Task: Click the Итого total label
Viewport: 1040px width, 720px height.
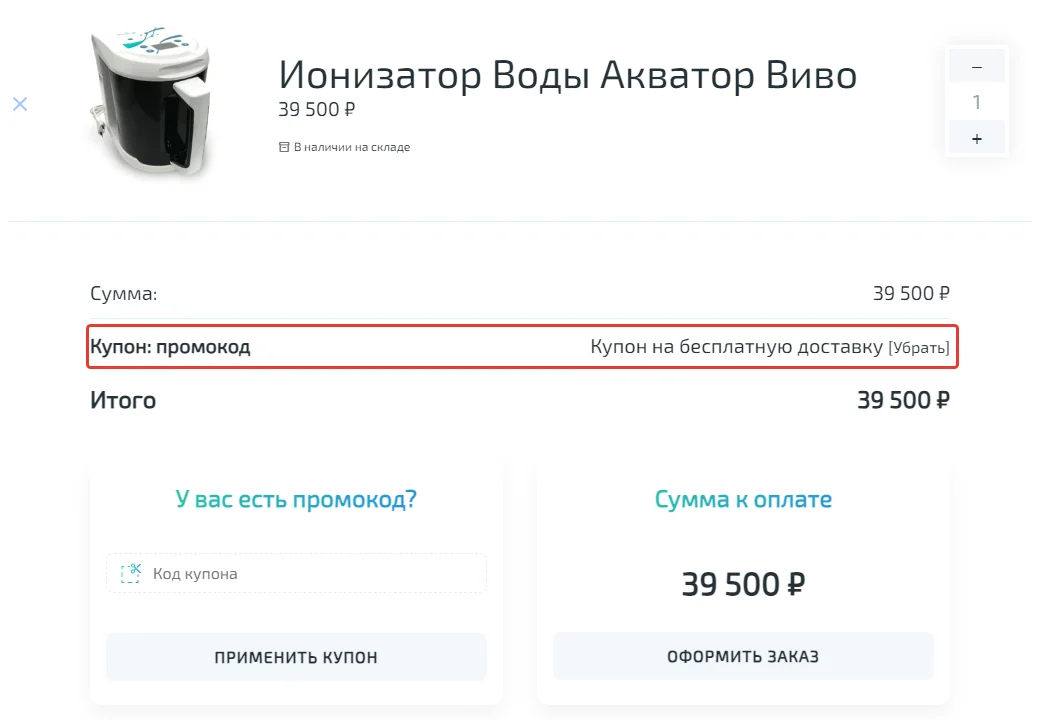Action: (x=122, y=400)
